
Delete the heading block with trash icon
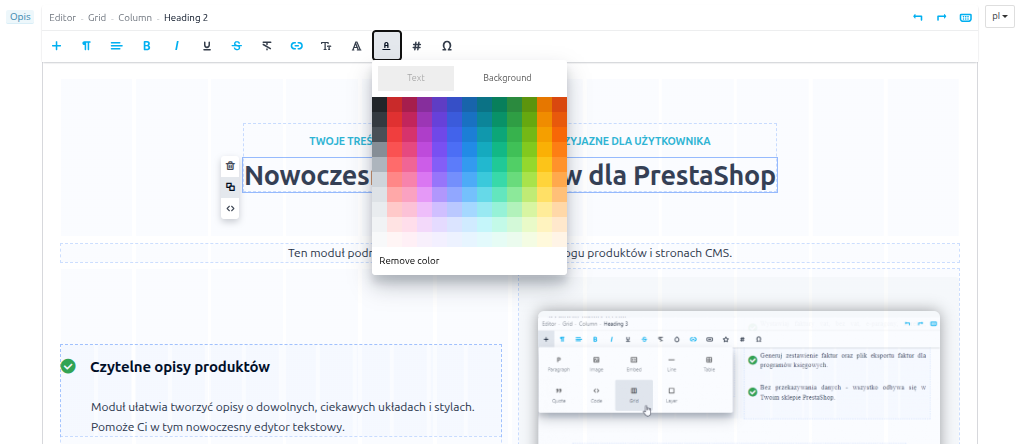[230, 166]
